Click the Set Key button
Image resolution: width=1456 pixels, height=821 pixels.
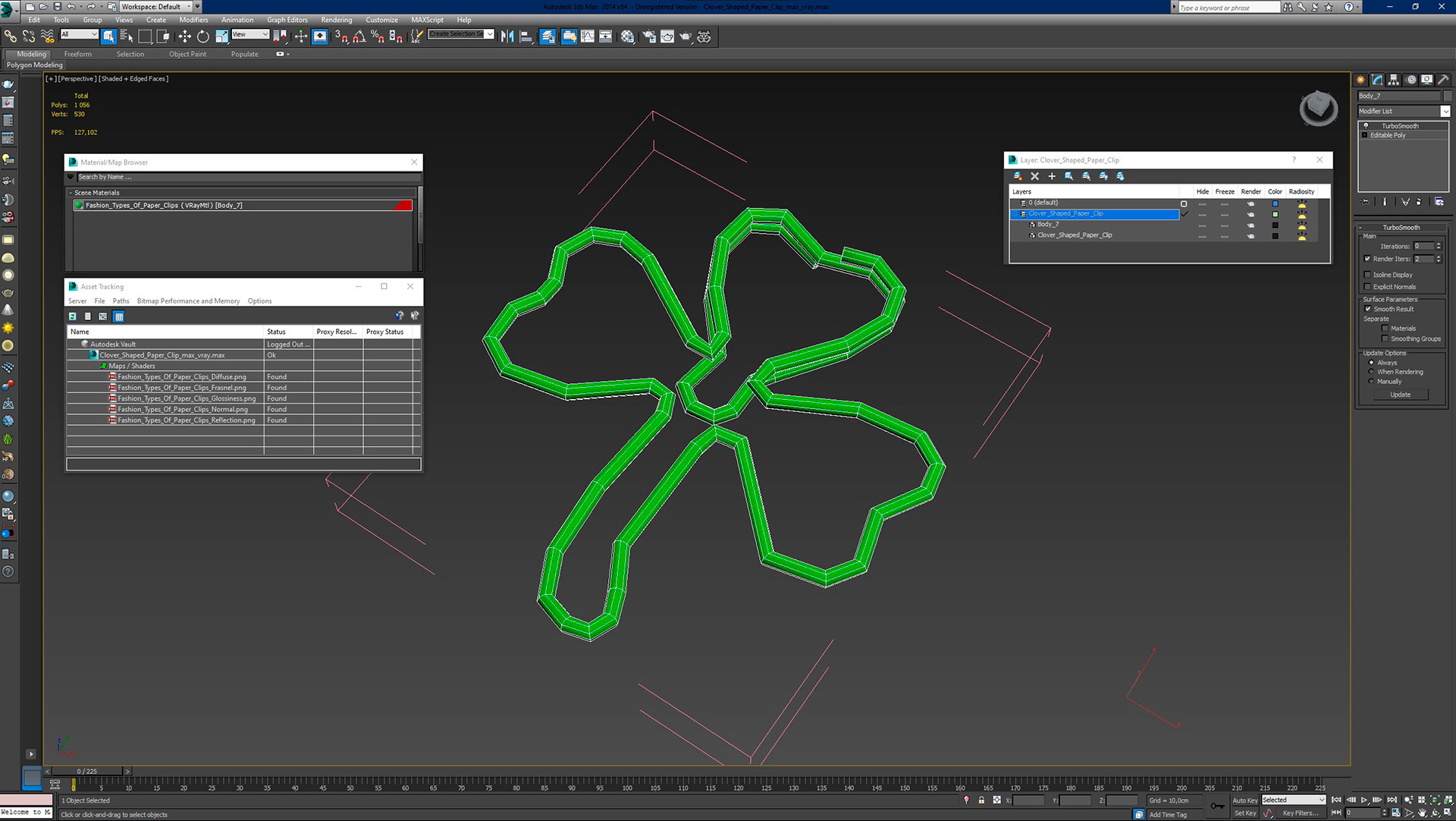(x=1245, y=813)
